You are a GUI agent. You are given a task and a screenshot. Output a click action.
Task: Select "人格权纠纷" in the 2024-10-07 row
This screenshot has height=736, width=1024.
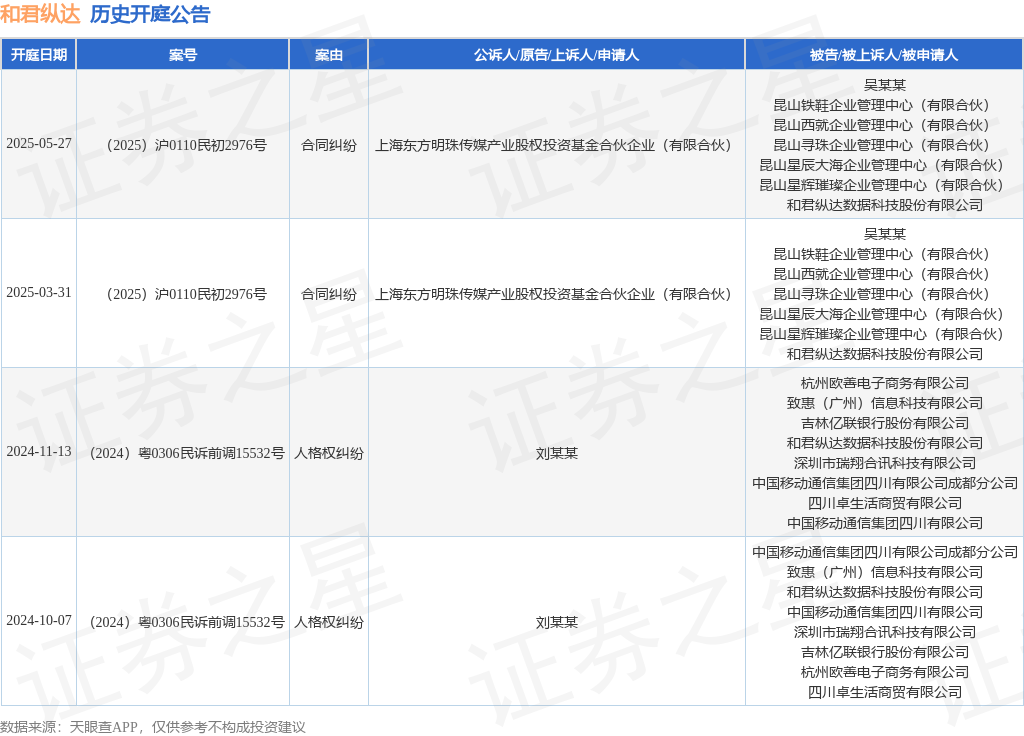pos(328,622)
